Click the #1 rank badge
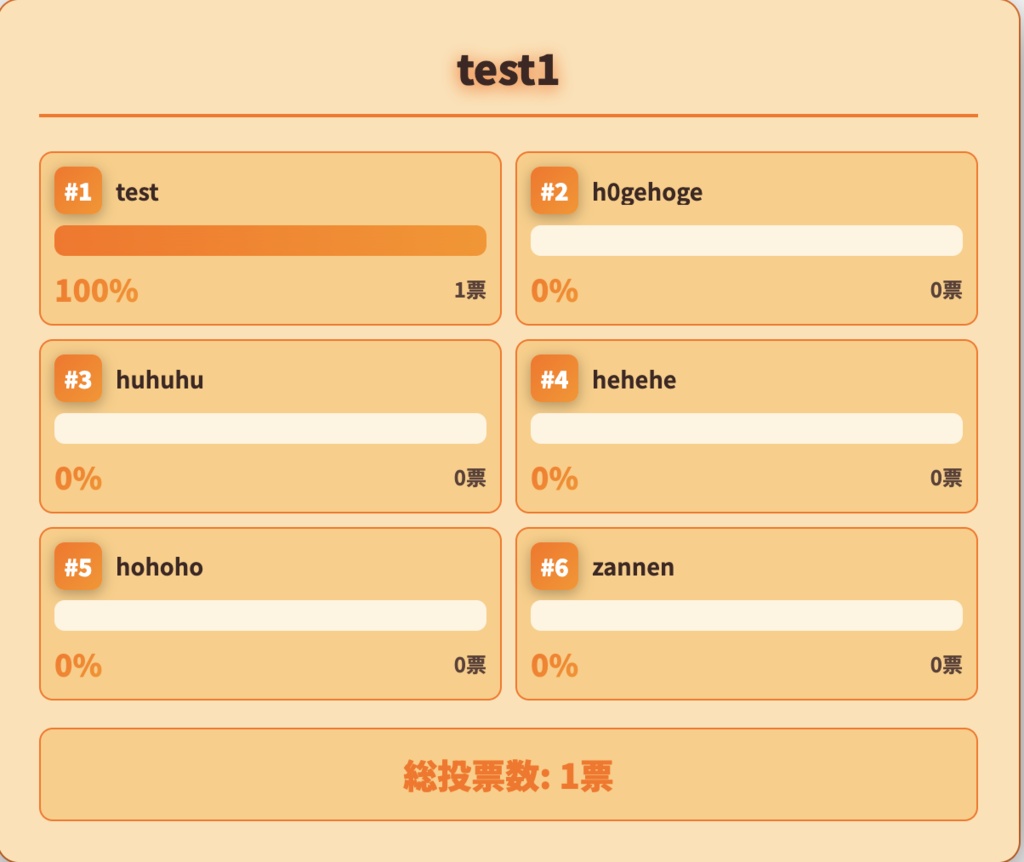The width and height of the screenshot is (1024, 862). coord(78,191)
